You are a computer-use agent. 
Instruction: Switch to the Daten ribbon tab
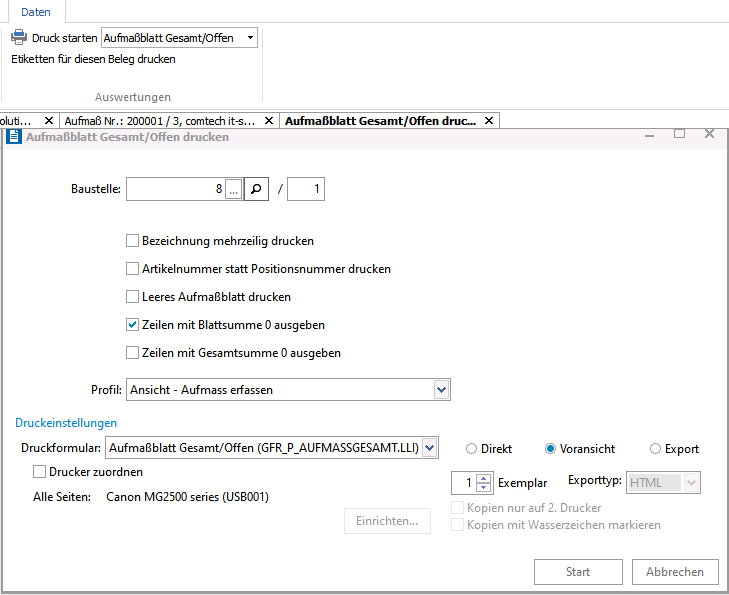tap(36, 12)
